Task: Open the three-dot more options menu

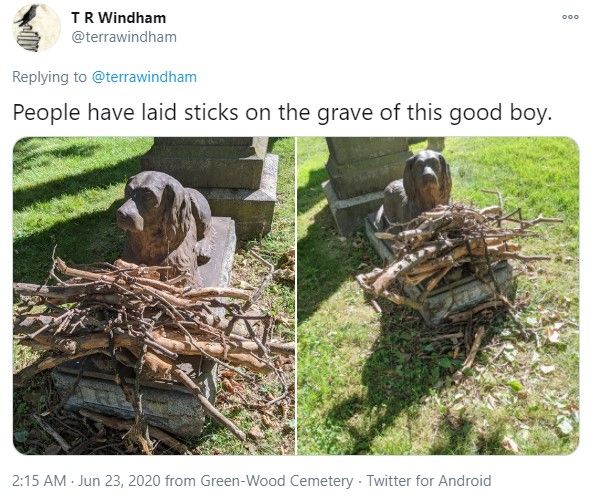Action: coord(570,17)
